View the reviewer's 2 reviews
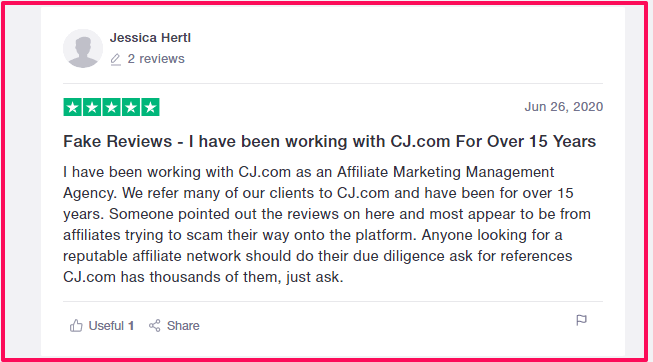The image size is (653, 362). point(156,59)
